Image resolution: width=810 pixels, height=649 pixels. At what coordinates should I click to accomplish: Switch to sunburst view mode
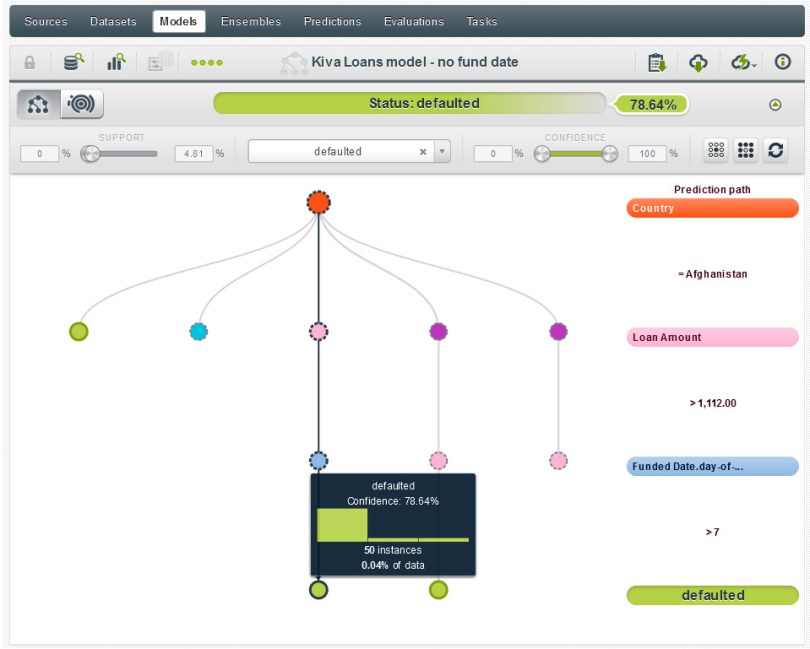(81, 104)
